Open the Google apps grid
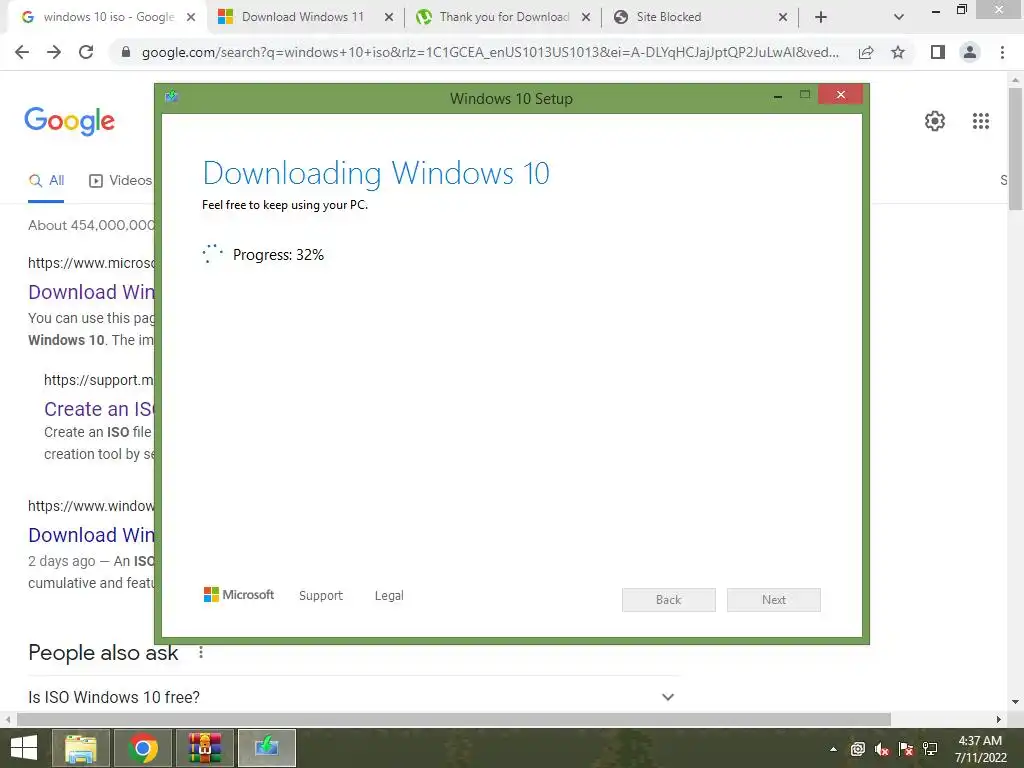Image resolution: width=1024 pixels, height=768 pixels. (981, 121)
